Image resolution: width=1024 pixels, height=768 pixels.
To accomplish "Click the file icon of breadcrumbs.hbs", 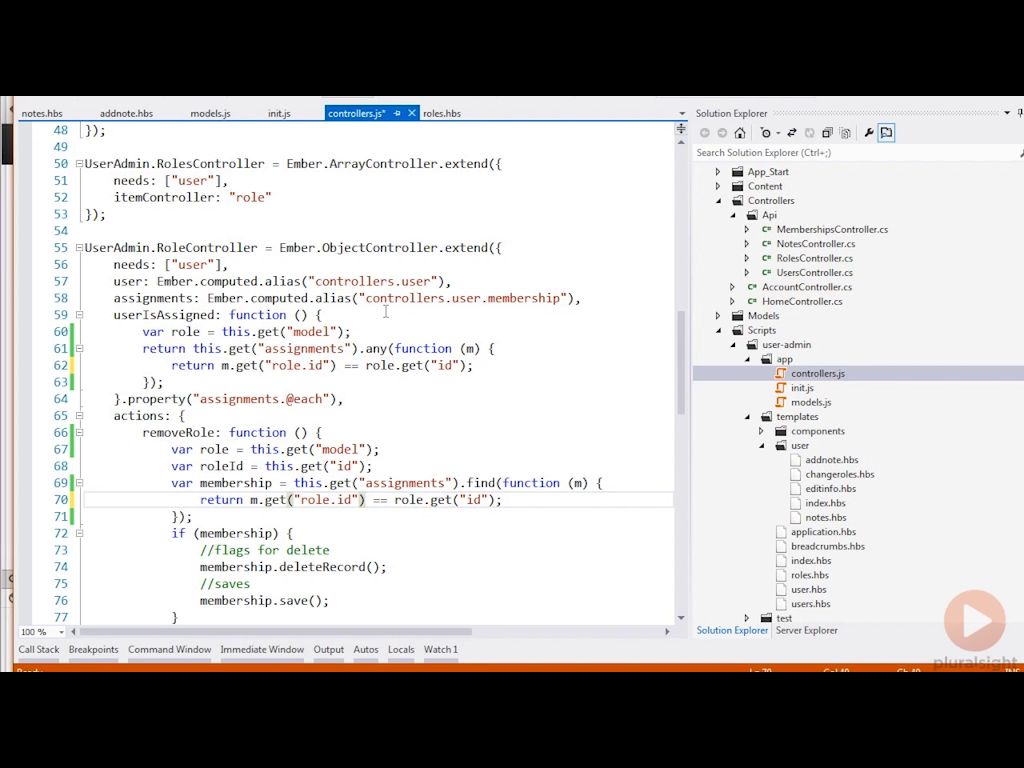I will (780, 546).
